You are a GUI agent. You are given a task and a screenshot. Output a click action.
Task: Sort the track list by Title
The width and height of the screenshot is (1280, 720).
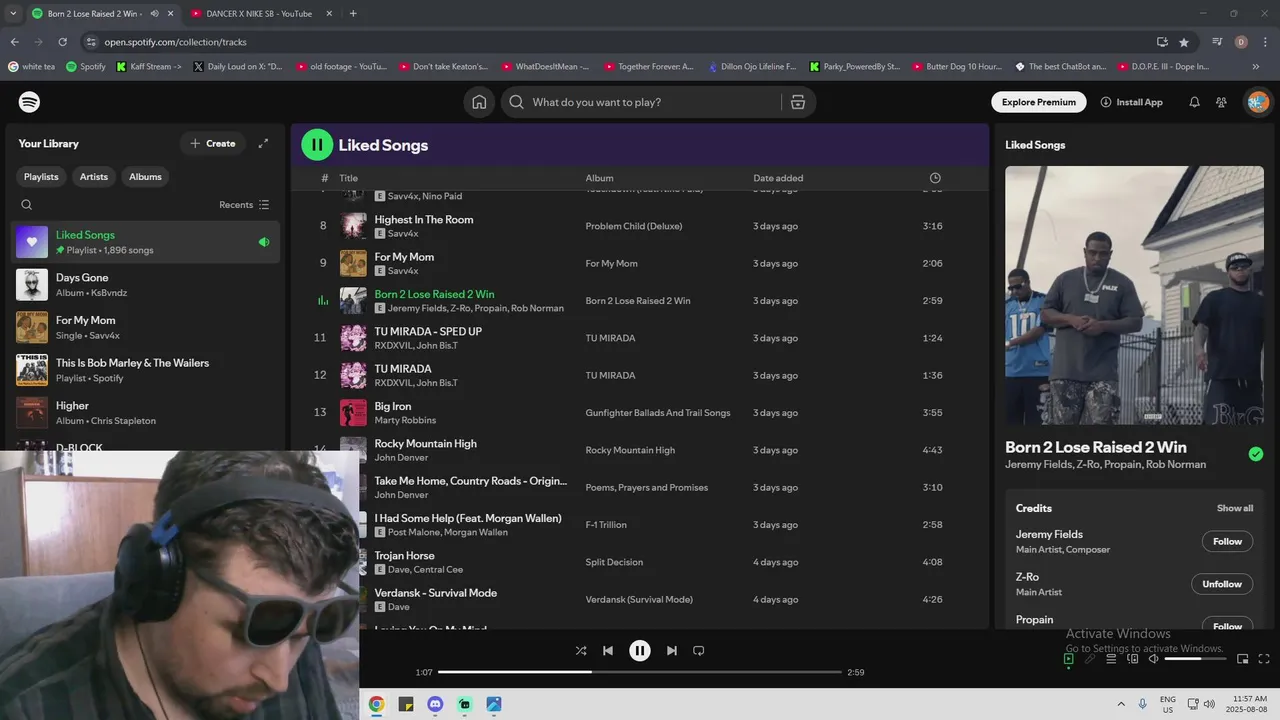coord(348,178)
